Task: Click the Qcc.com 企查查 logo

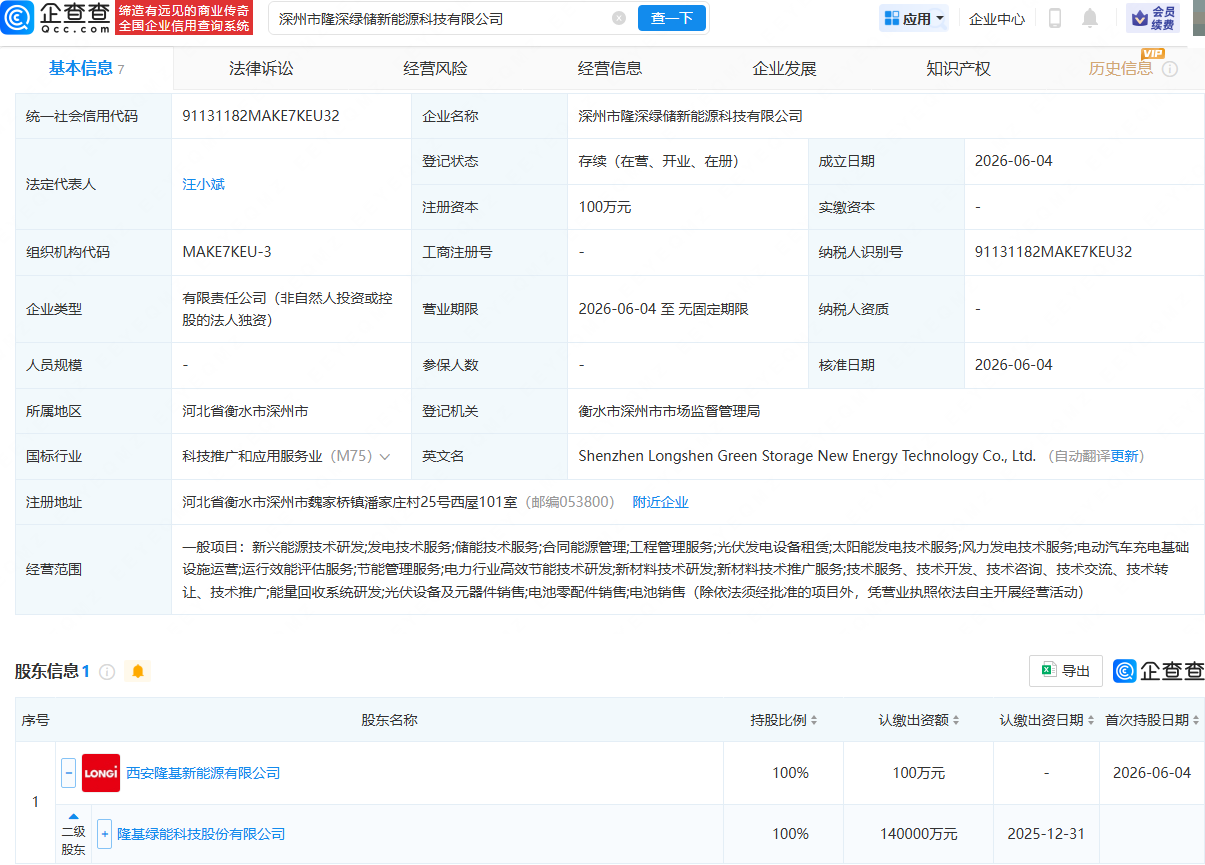Action: (x=55, y=17)
